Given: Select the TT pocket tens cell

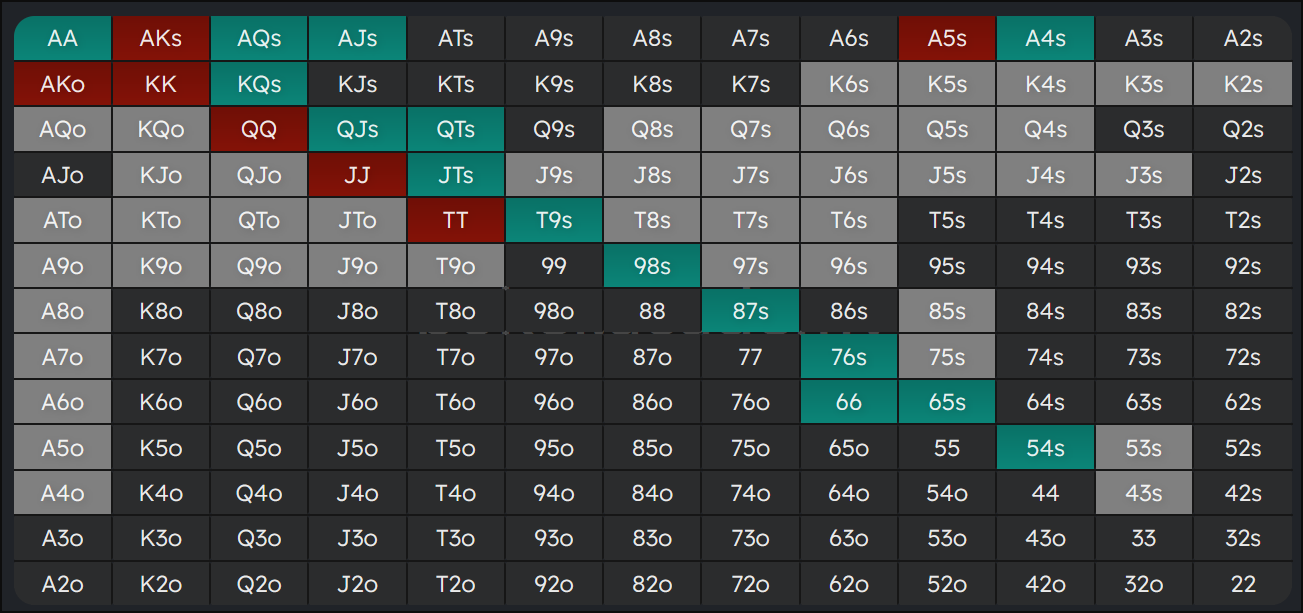Looking at the screenshot, I should point(456,221).
